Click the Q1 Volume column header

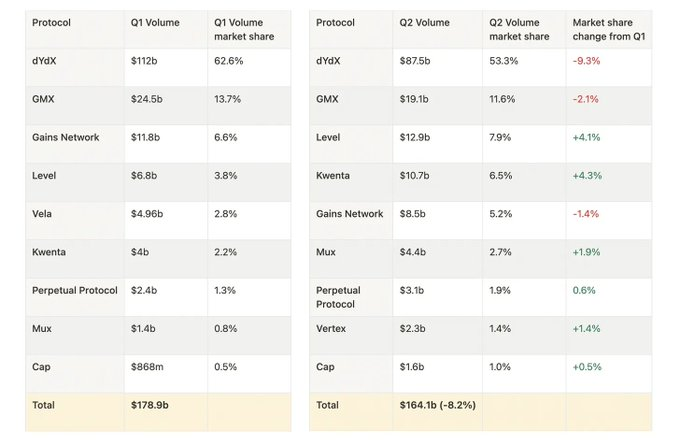(166, 29)
